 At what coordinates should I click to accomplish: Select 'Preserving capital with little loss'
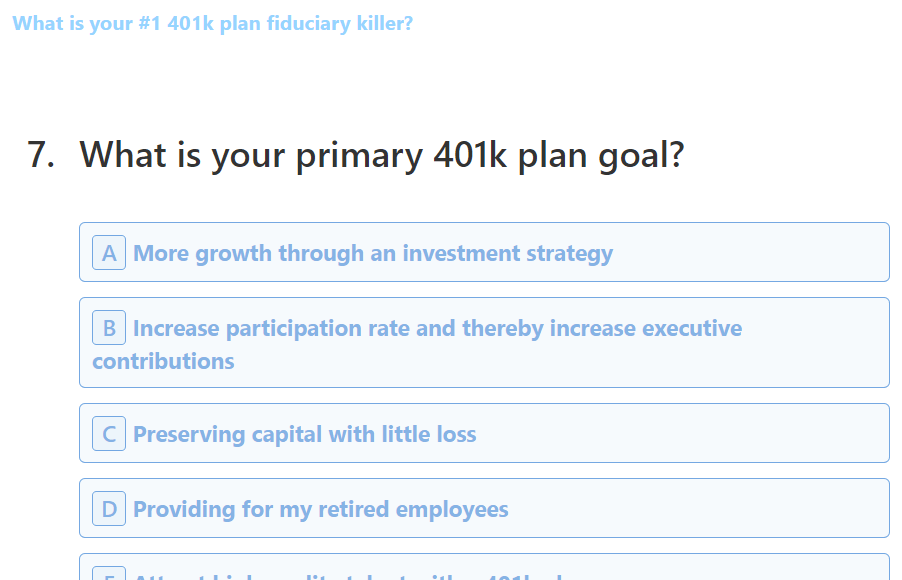304,434
